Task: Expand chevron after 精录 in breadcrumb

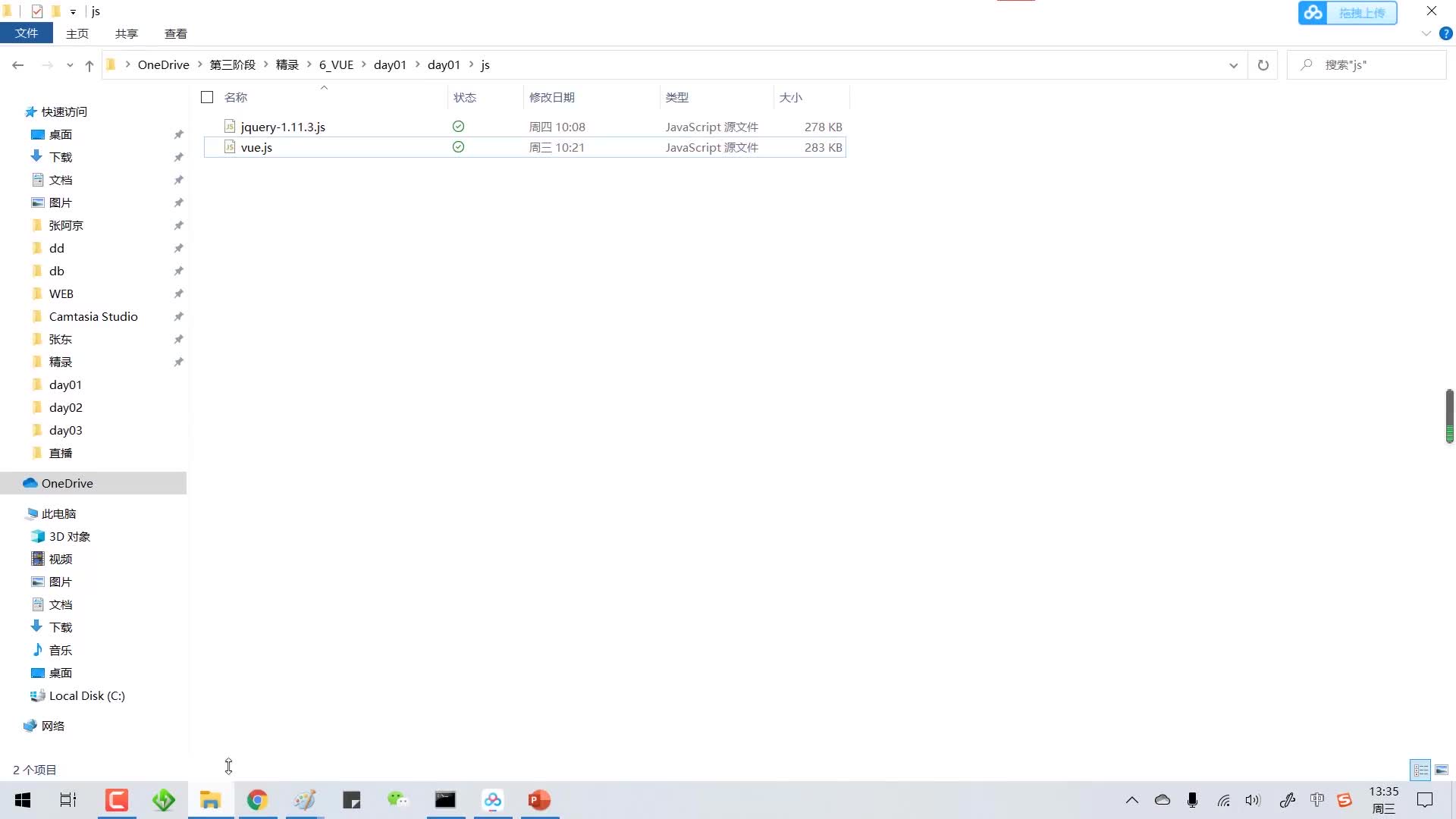Action: pyautogui.click(x=309, y=64)
